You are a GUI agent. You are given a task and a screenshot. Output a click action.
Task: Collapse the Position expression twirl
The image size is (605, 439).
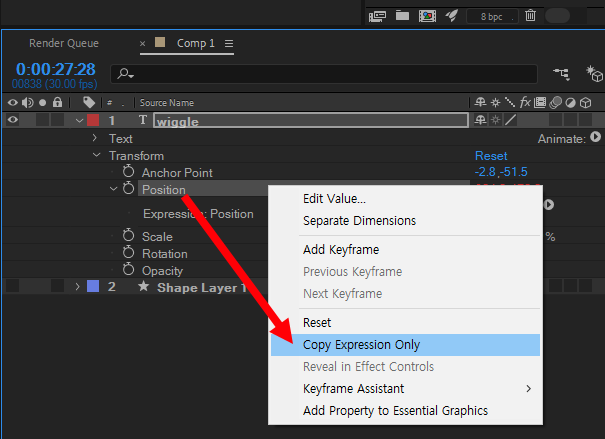[113, 189]
